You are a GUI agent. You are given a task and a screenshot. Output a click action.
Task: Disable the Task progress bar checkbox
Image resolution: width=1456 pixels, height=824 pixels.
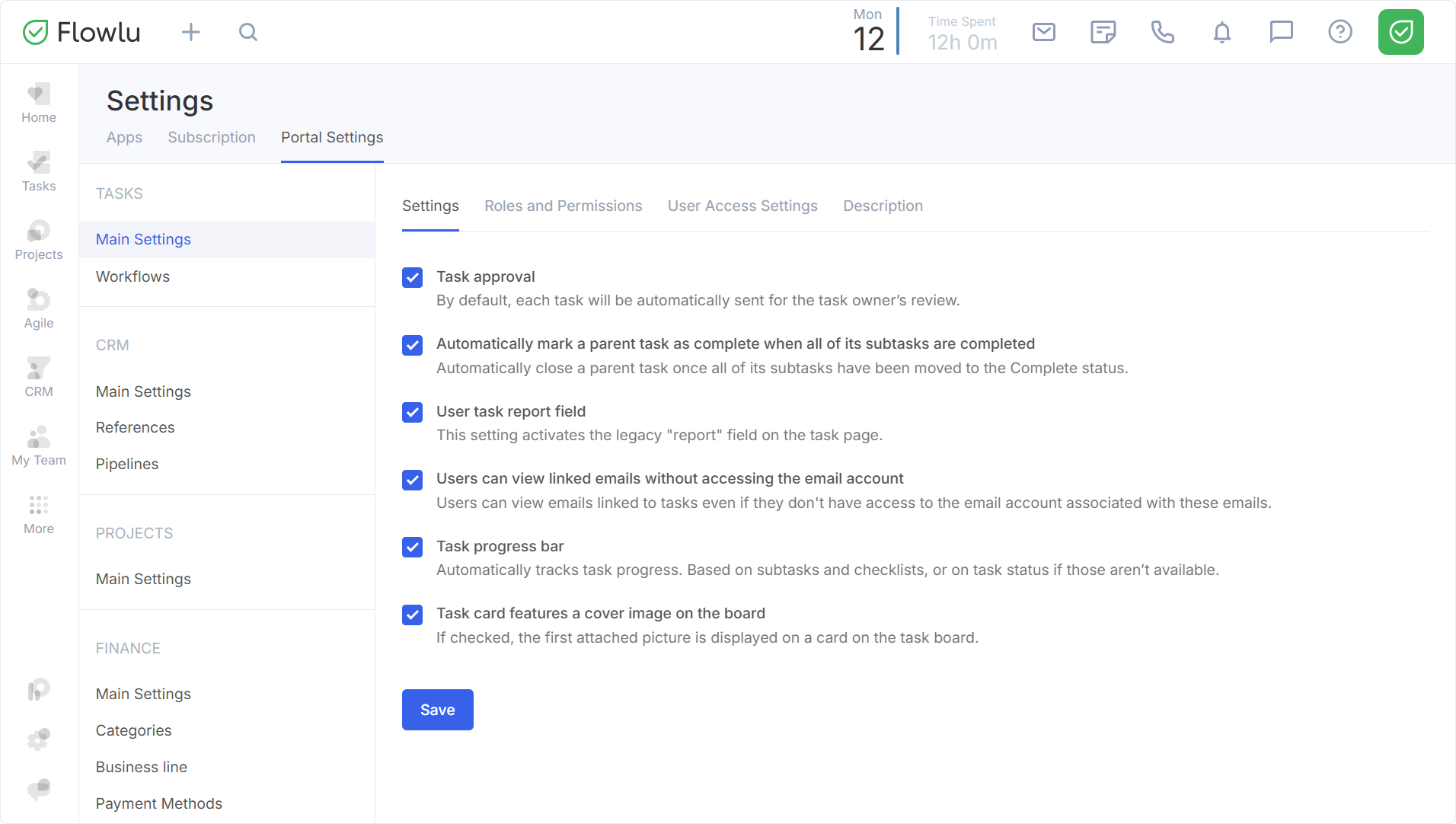pyautogui.click(x=412, y=548)
